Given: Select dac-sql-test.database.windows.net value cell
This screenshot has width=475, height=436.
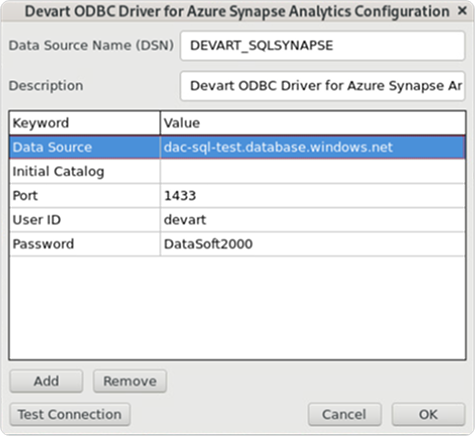Looking at the screenshot, I should point(313,147).
